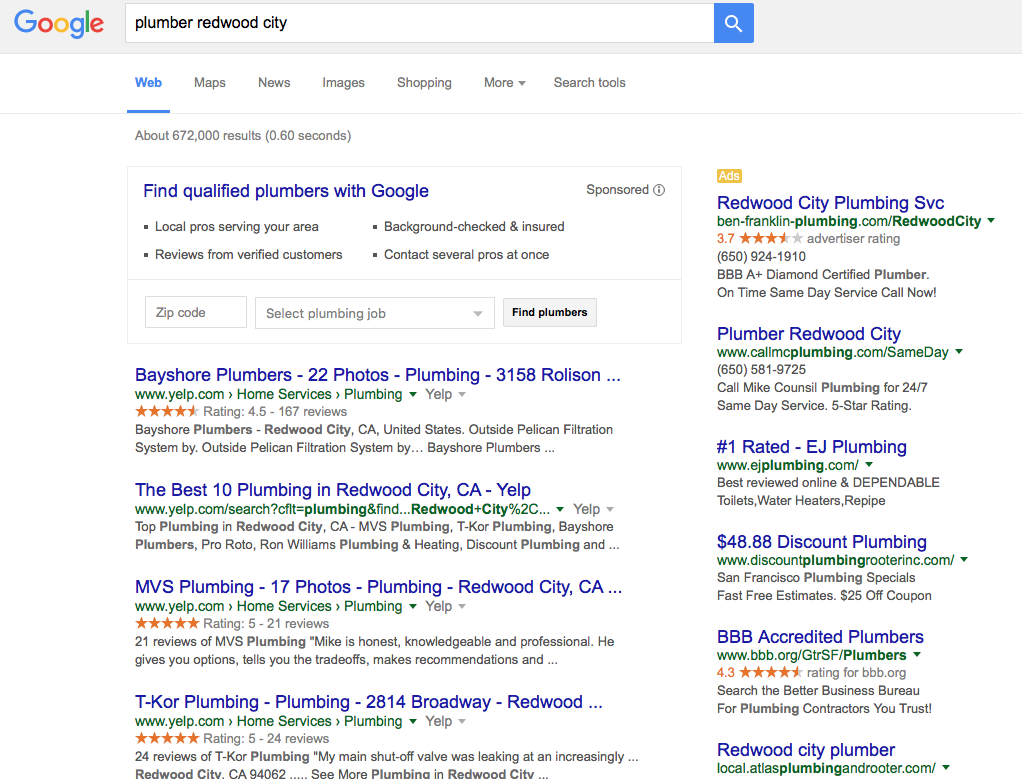
Task: Select the Web tab
Action: click(x=149, y=83)
